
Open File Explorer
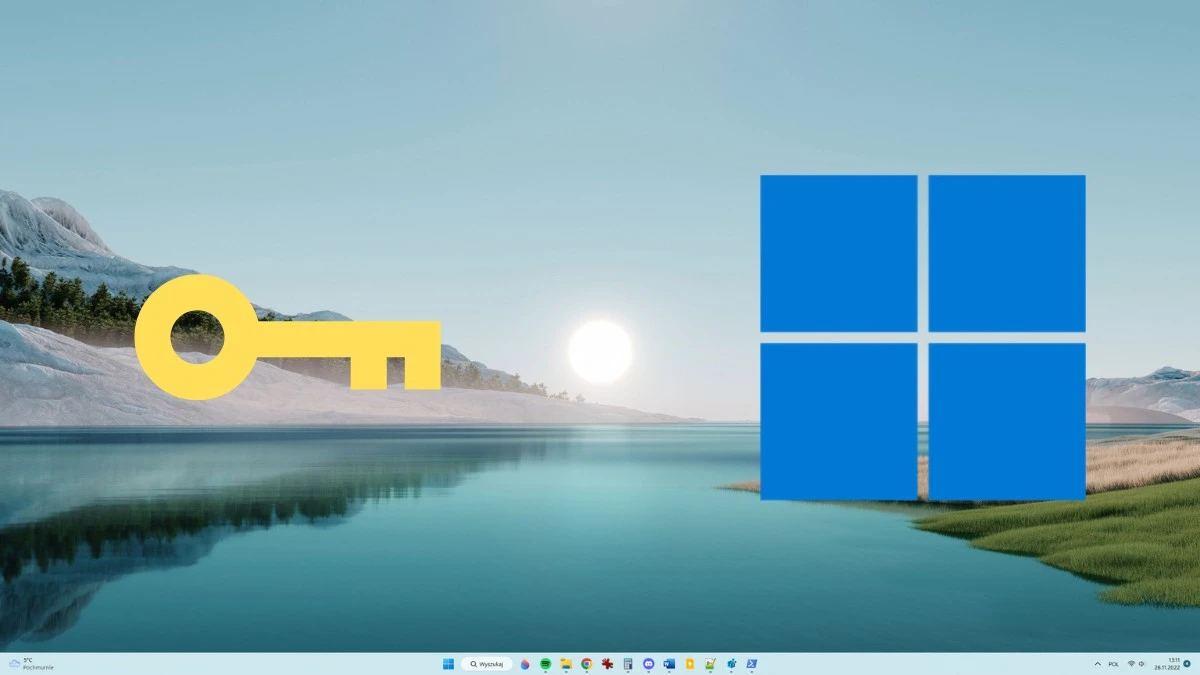click(x=566, y=663)
